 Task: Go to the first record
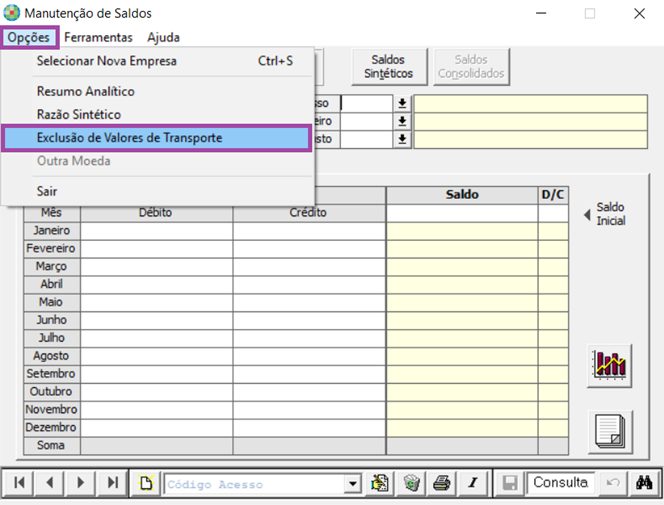(x=19, y=483)
